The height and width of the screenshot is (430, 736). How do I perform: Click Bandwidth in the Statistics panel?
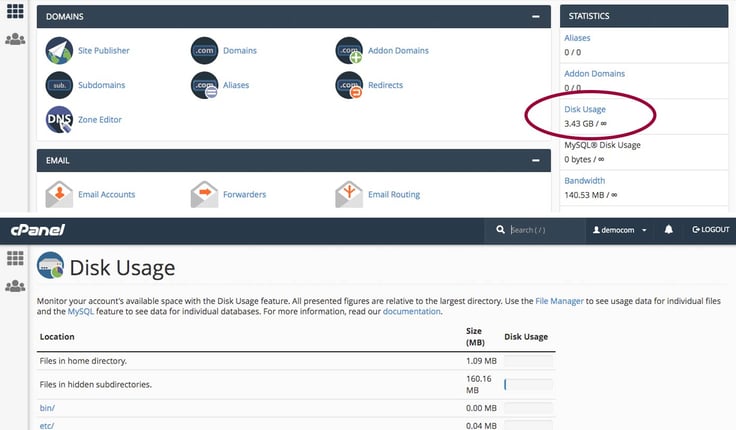[x=584, y=181]
